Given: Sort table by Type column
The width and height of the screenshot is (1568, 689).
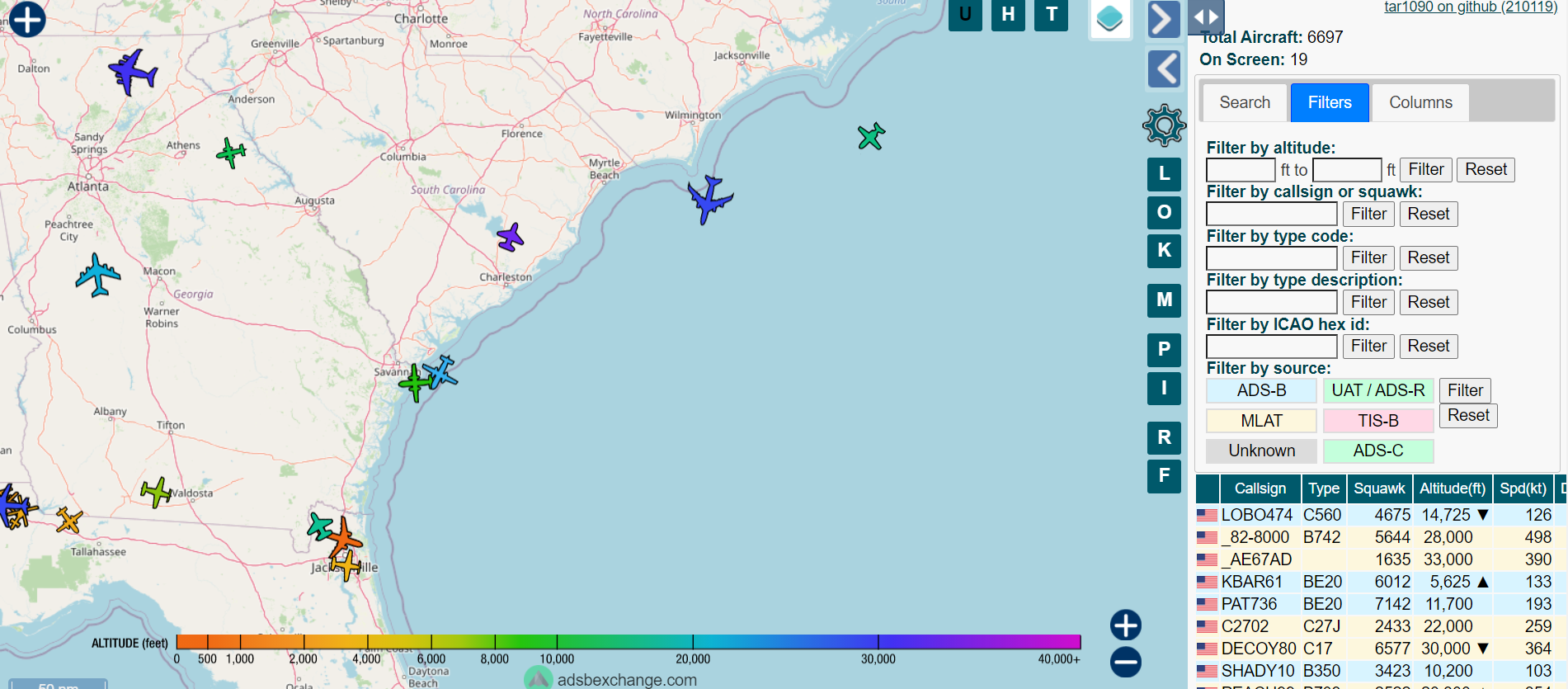Looking at the screenshot, I should [1324, 488].
